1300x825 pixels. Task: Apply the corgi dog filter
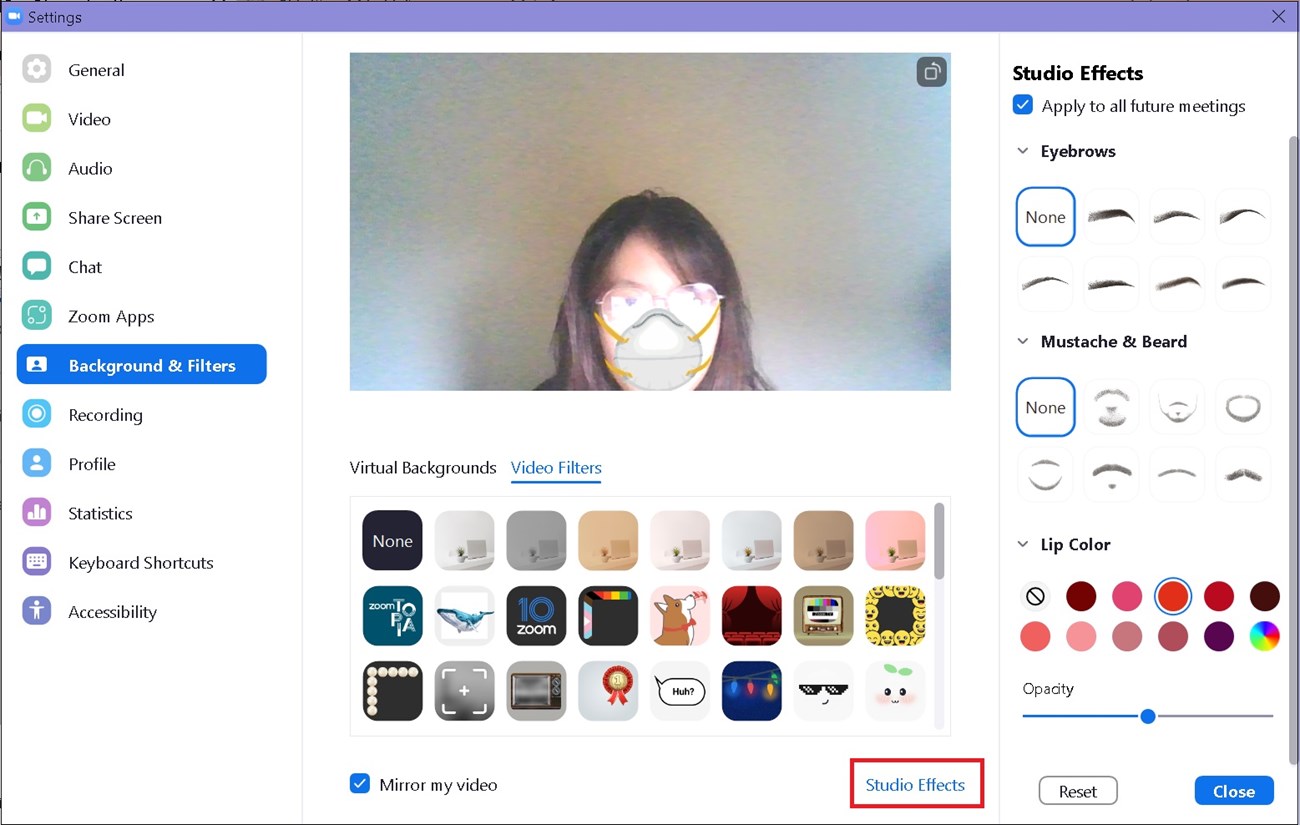(x=680, y=616)
